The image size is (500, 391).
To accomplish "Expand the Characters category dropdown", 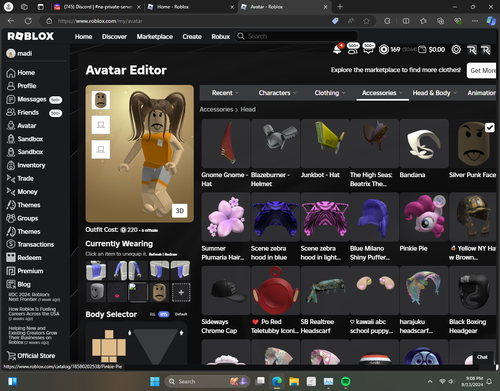I will tap(278, 93).
